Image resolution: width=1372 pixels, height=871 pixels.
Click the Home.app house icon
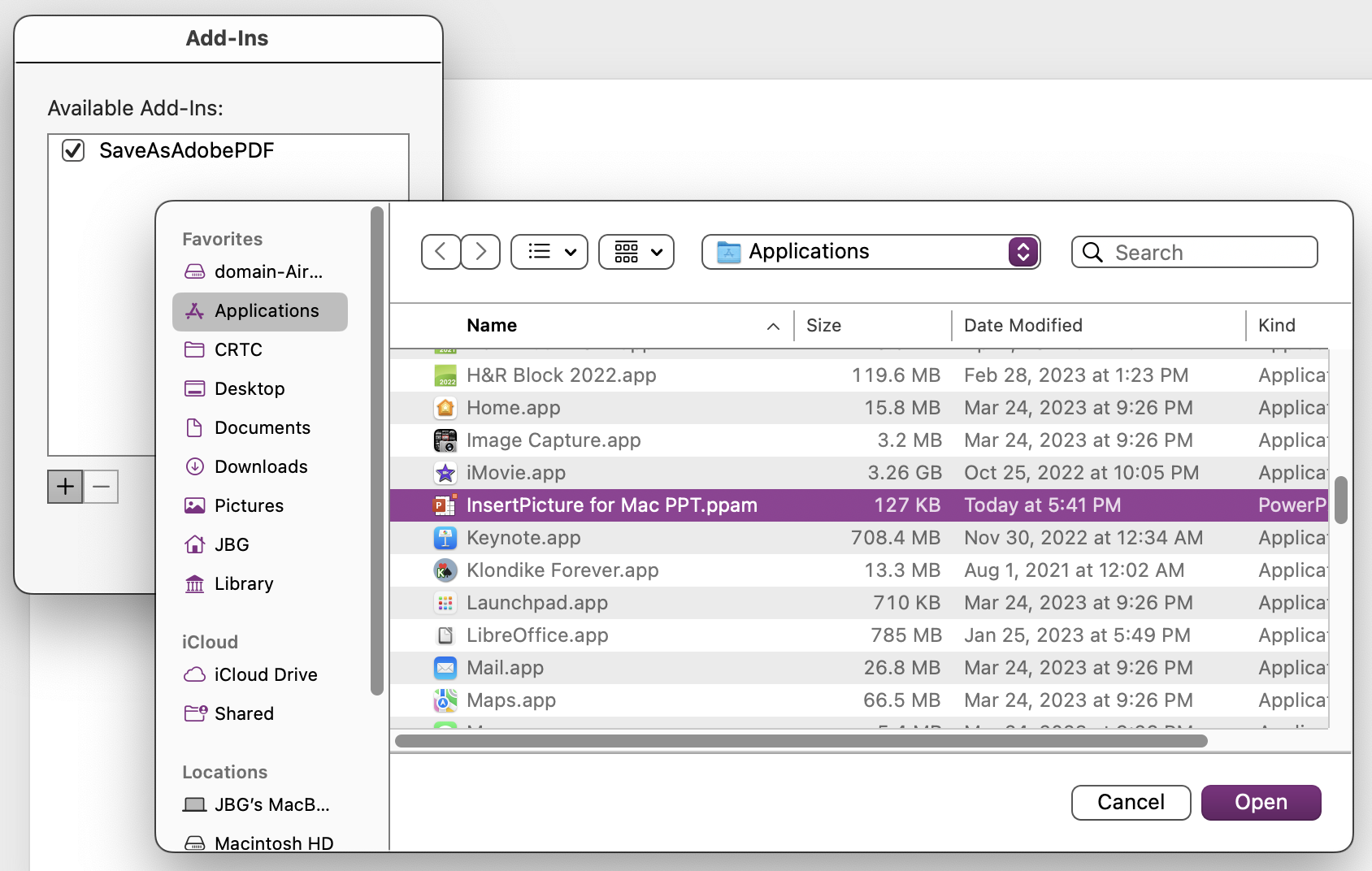point(445,408)
